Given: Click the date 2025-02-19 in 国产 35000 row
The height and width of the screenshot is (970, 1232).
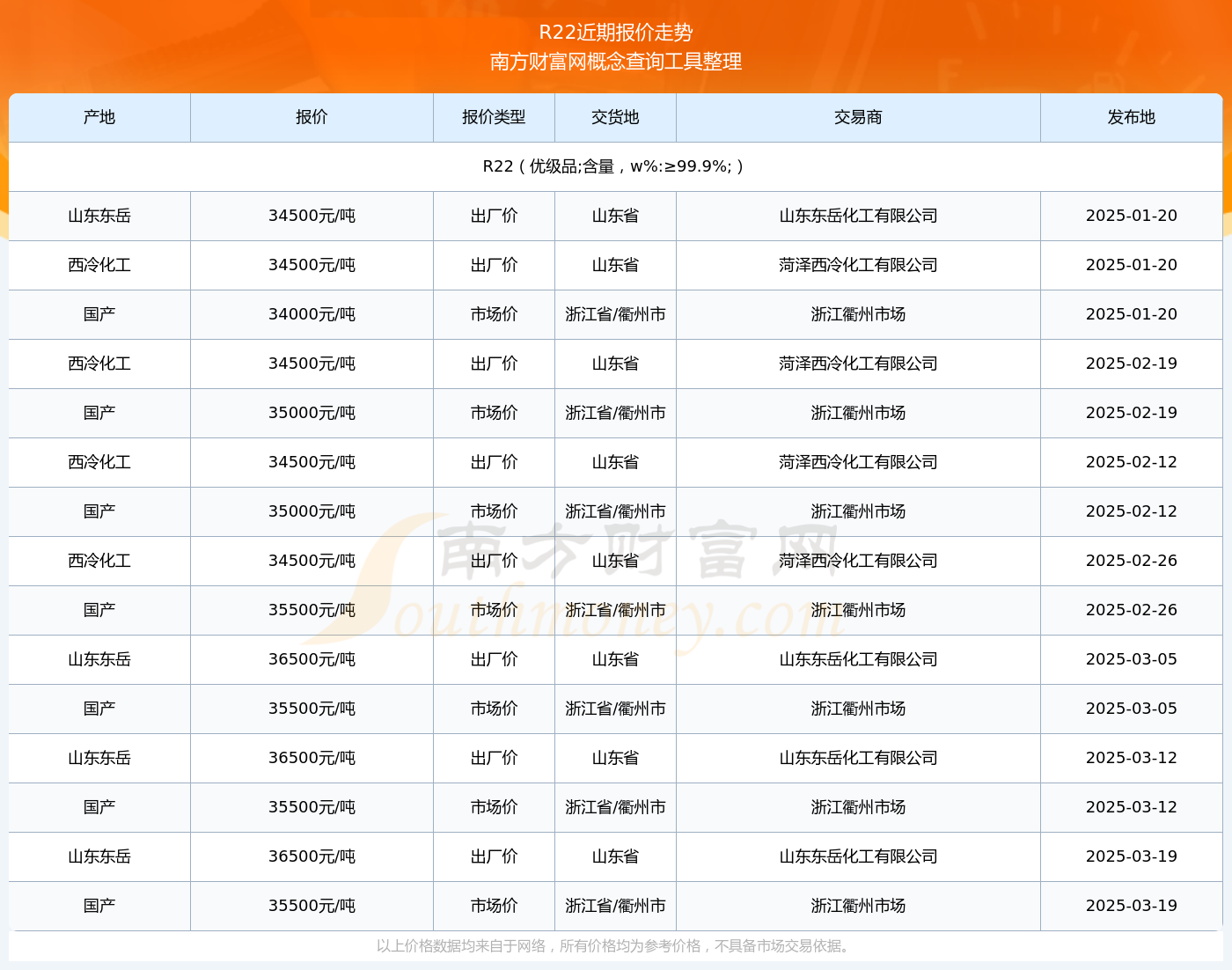Looking at the screenshot, I should (x=1131, y=413).
